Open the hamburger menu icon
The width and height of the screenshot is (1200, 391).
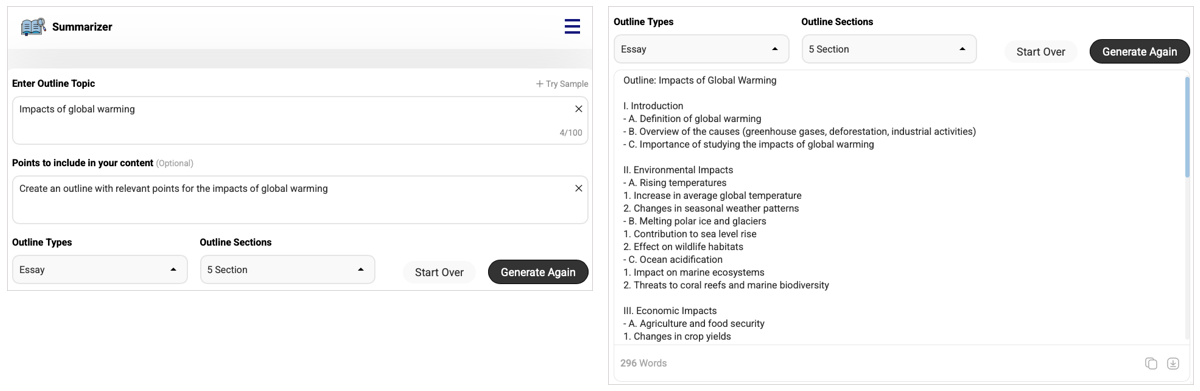[x=572, y=27]
